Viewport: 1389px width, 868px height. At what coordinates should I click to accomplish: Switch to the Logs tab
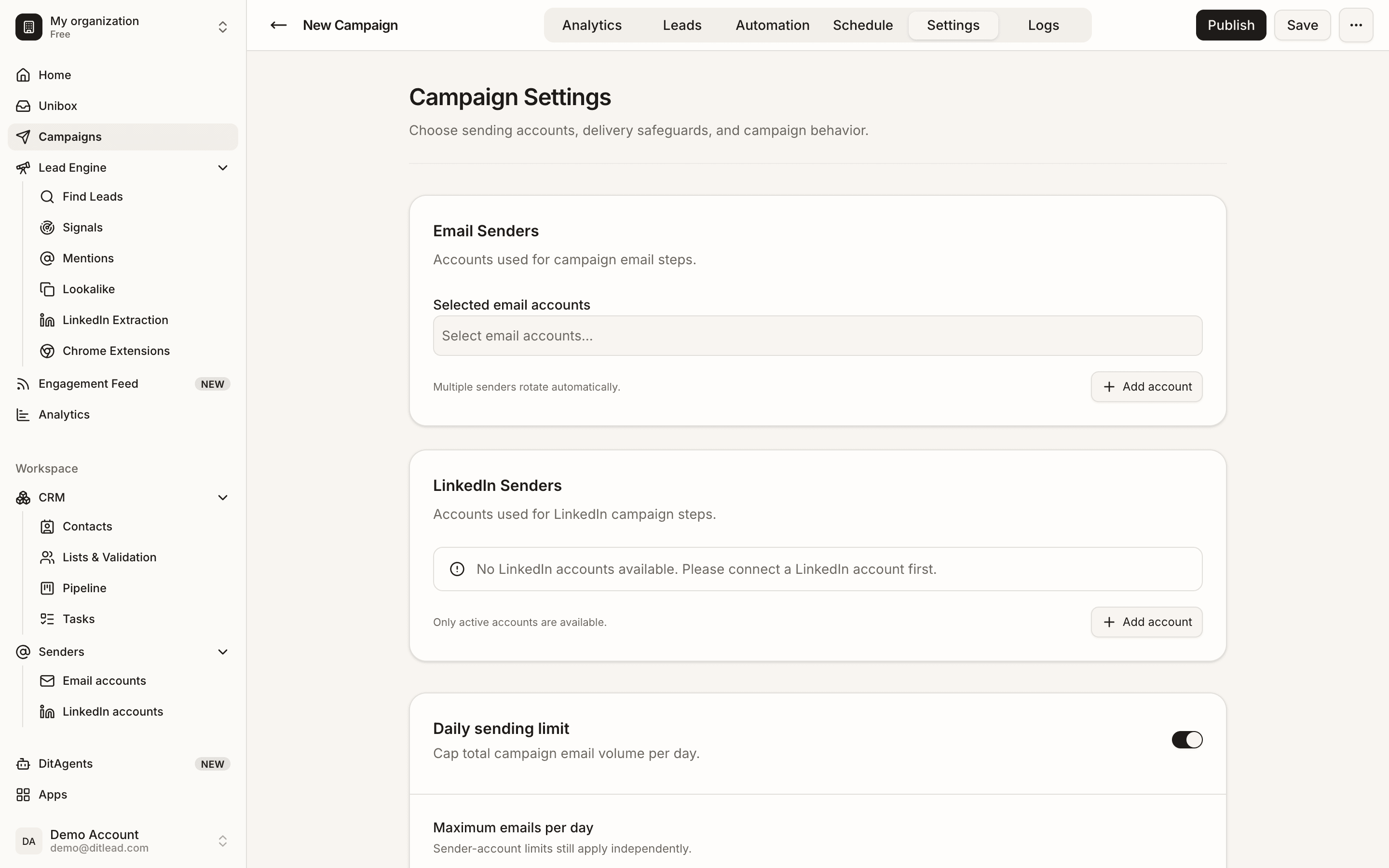tap(1044, 25)
